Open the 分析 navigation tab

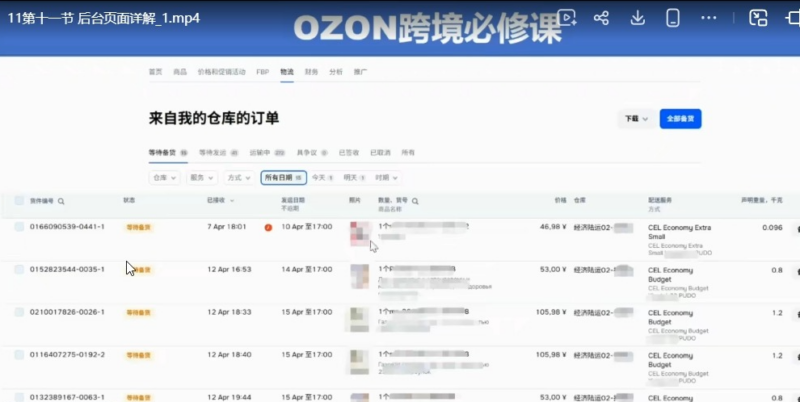pyautogui.click(x=336, y=72)
